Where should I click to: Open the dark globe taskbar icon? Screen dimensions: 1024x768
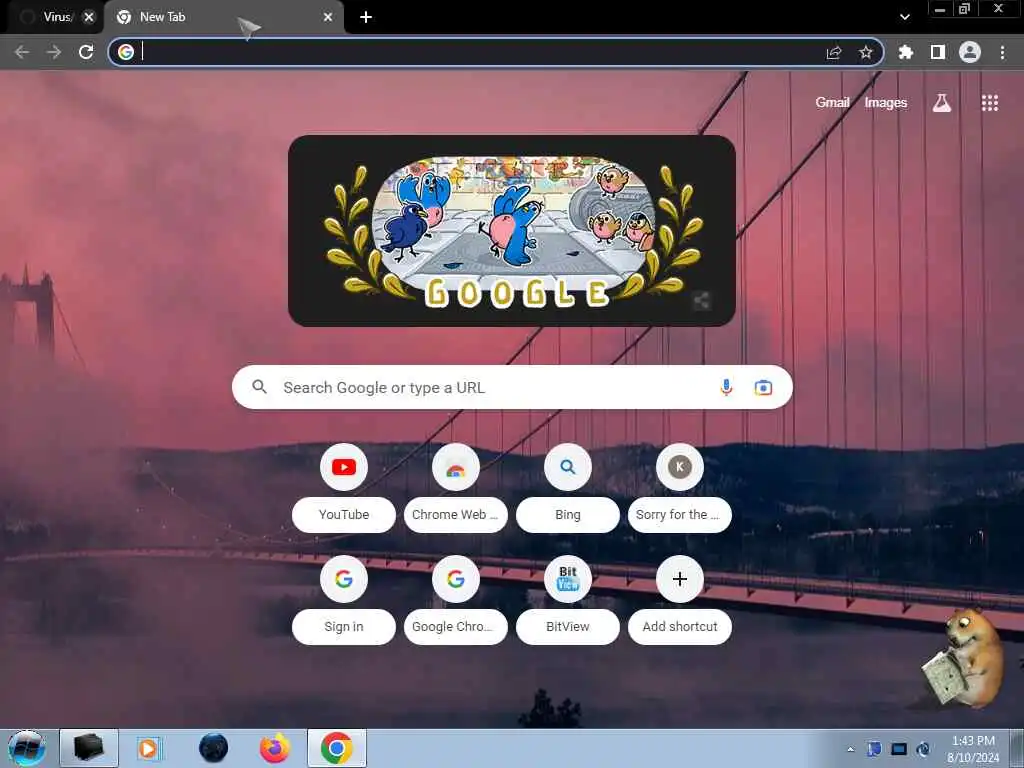[x=214, y=748]
